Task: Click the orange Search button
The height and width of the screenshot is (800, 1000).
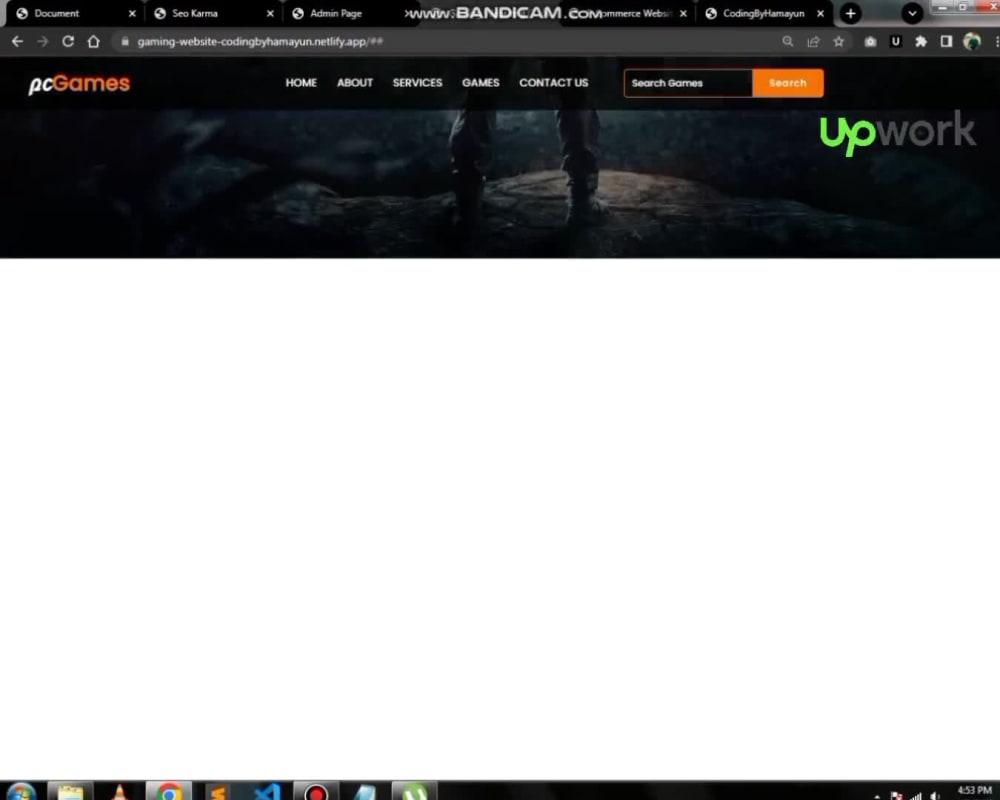Action: 788,83
